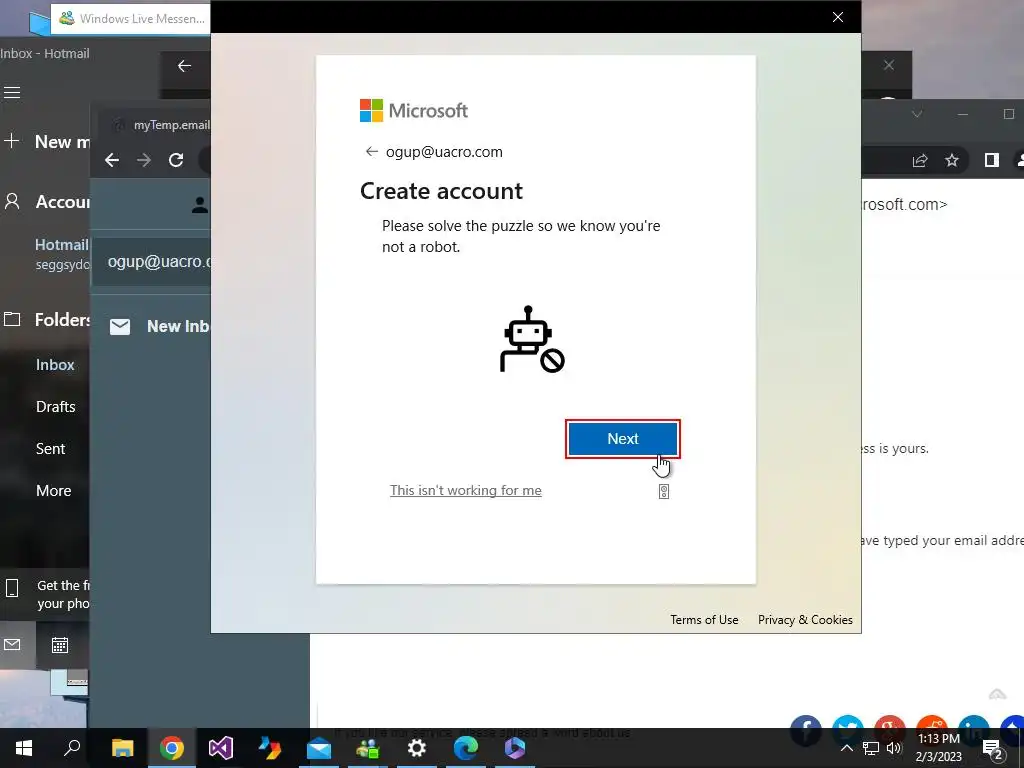Reload the myTemp.email page

tap(176, 160)
